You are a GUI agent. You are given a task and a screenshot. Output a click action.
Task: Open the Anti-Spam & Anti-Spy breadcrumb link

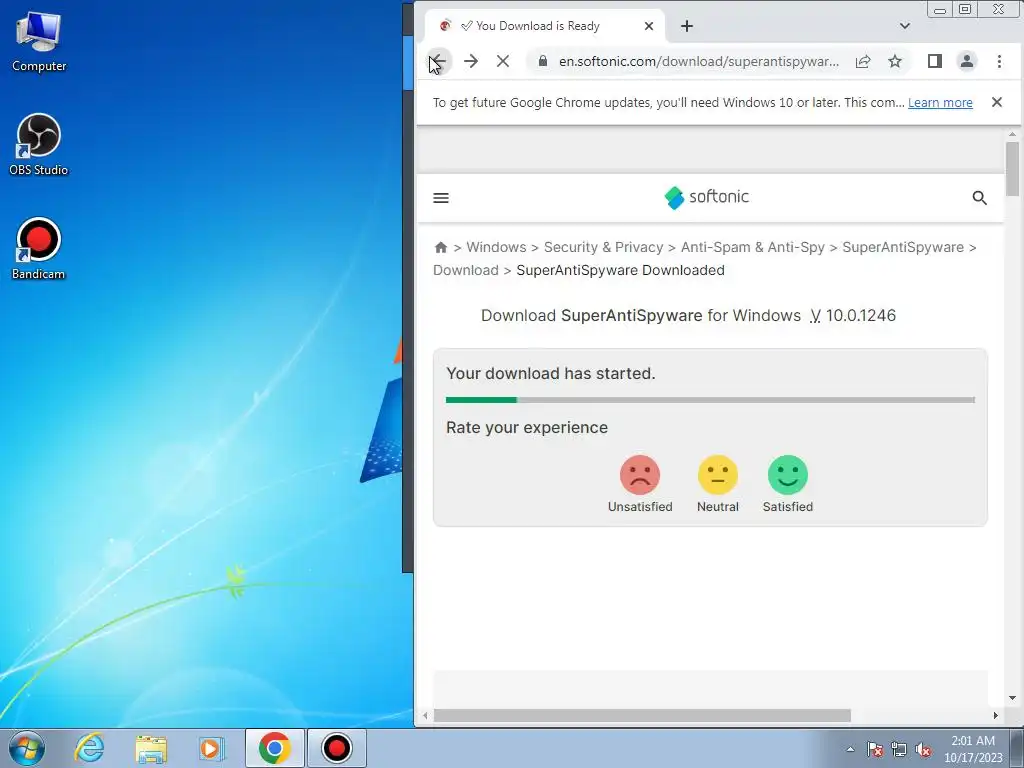pyautogui.click(x=752, y=248)
